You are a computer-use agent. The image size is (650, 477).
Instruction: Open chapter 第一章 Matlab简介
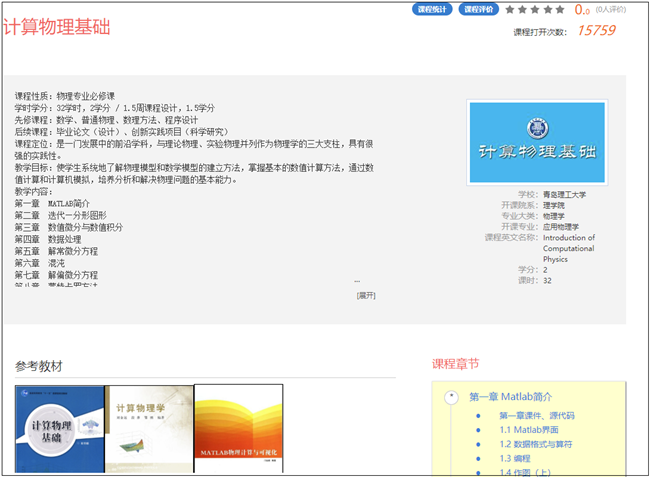click(x=510, y=397)
